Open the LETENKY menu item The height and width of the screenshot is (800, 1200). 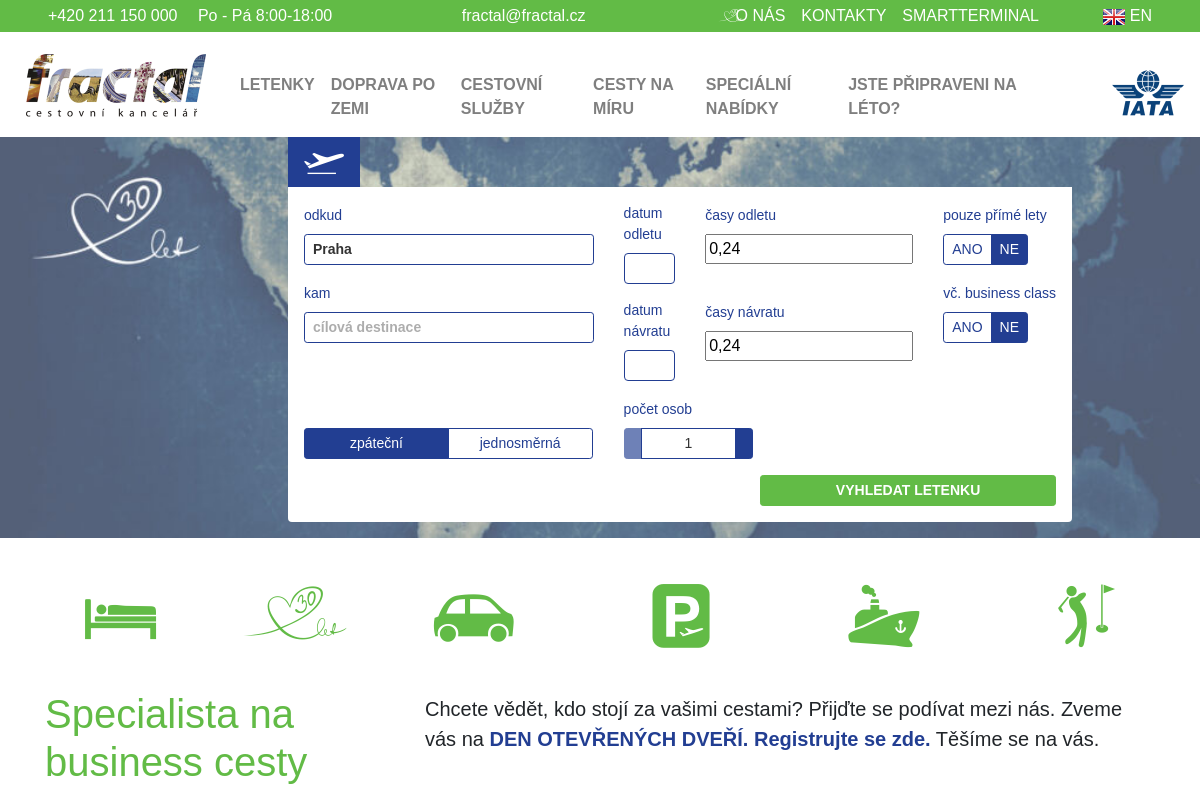pos(277,85)
